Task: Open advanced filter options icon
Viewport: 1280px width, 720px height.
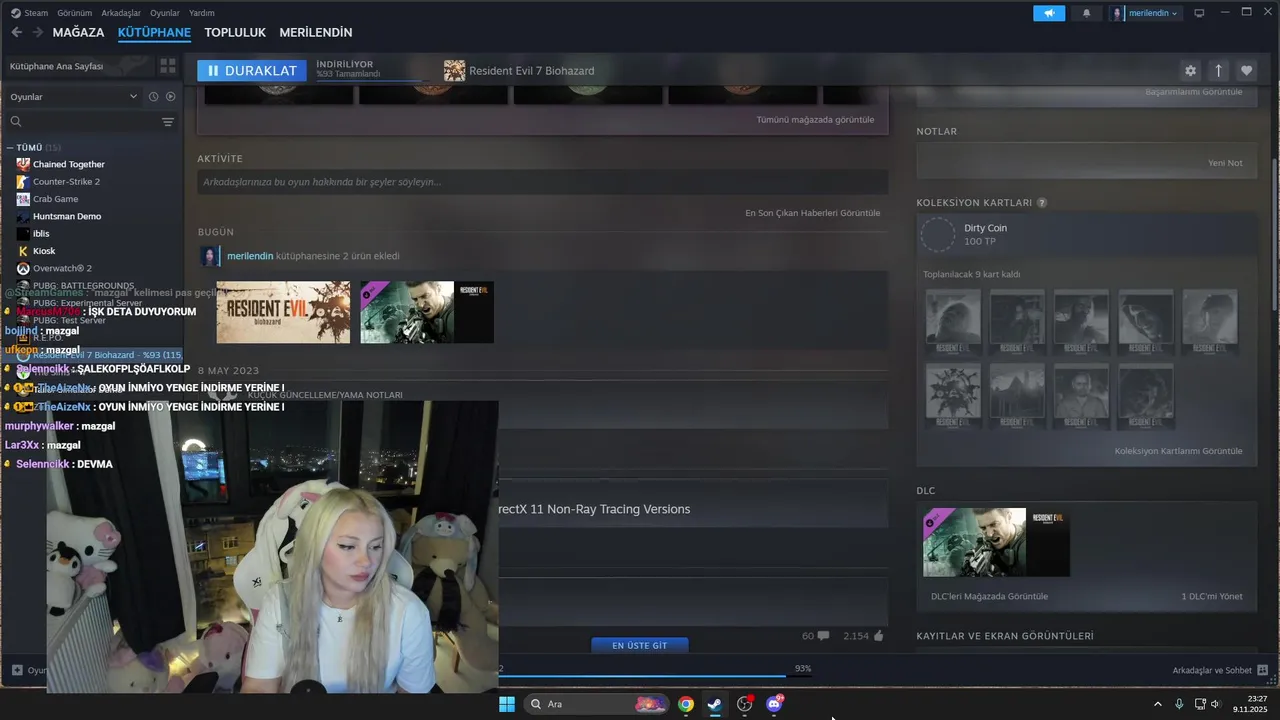Action: coord(168,122)
